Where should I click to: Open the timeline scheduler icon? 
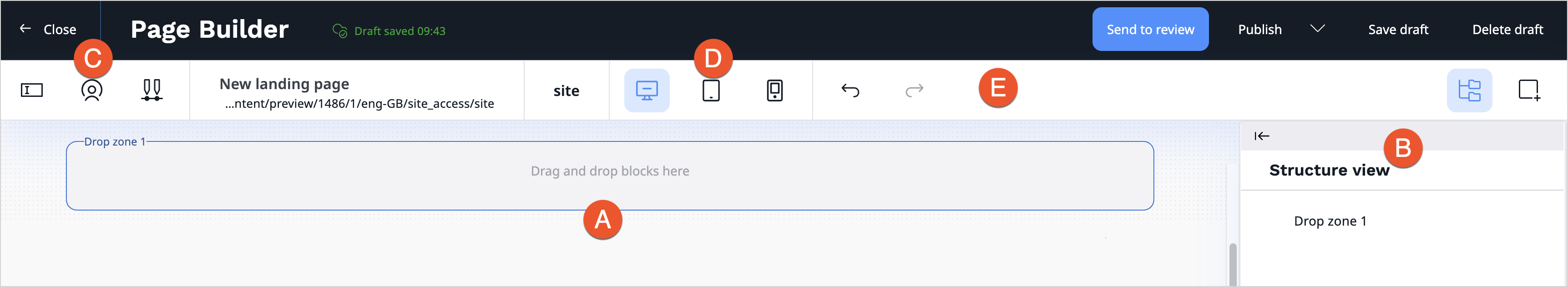click(x=152, y=91)
